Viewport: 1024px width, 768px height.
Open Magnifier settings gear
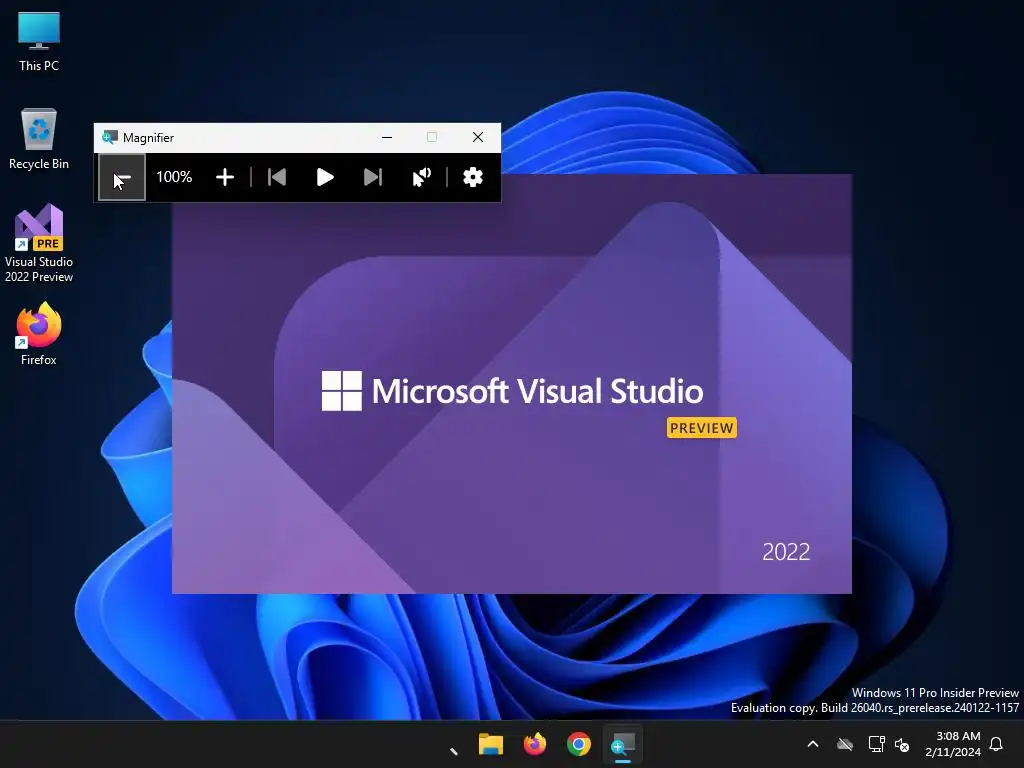[x=473, y=177]
